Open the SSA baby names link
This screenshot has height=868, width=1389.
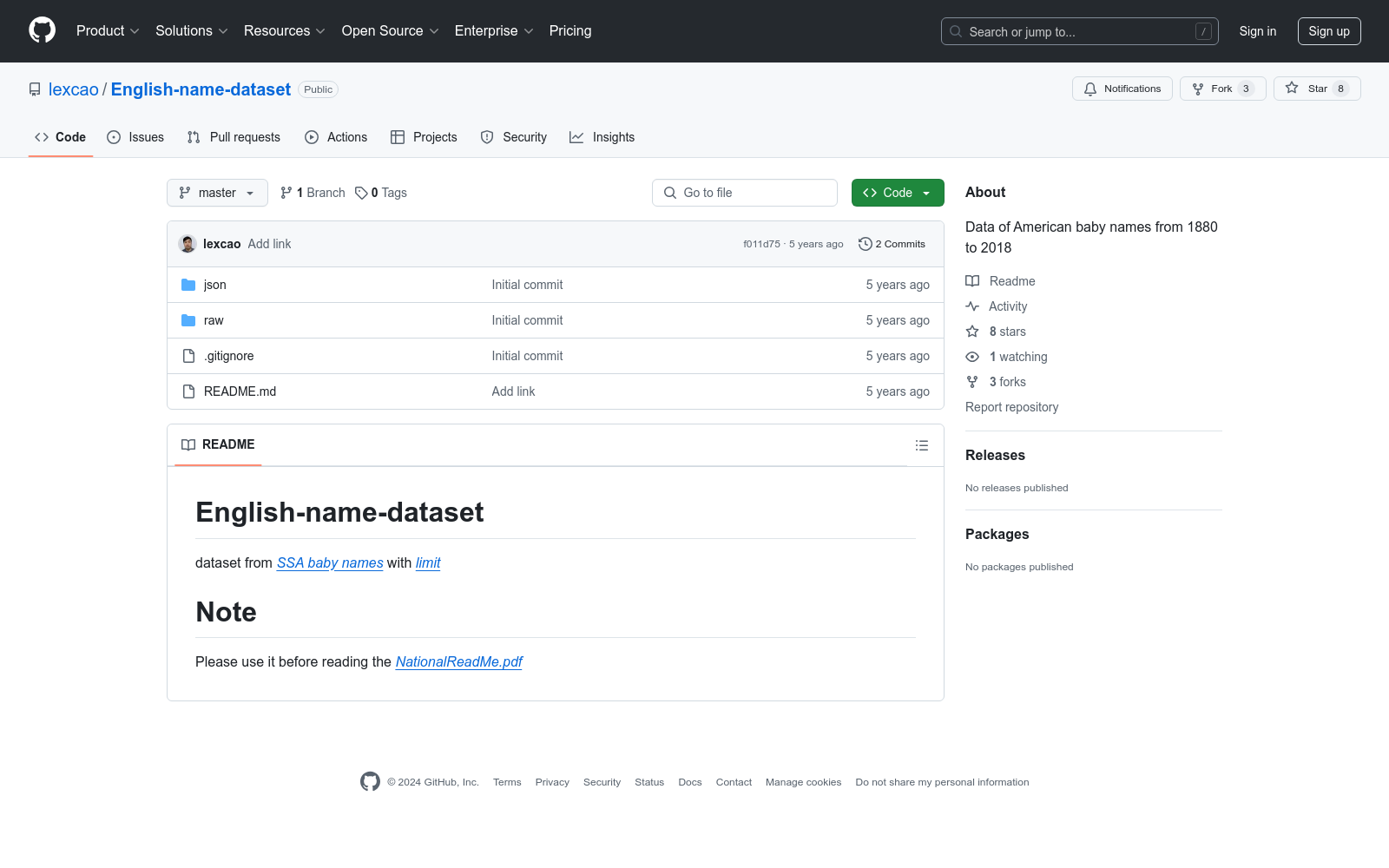330,562
